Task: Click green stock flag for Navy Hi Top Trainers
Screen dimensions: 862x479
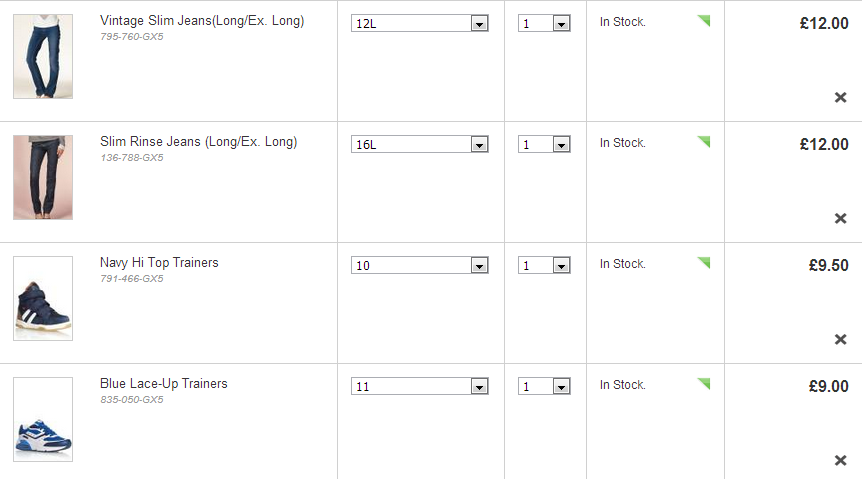Action: [x=704, y=262]
